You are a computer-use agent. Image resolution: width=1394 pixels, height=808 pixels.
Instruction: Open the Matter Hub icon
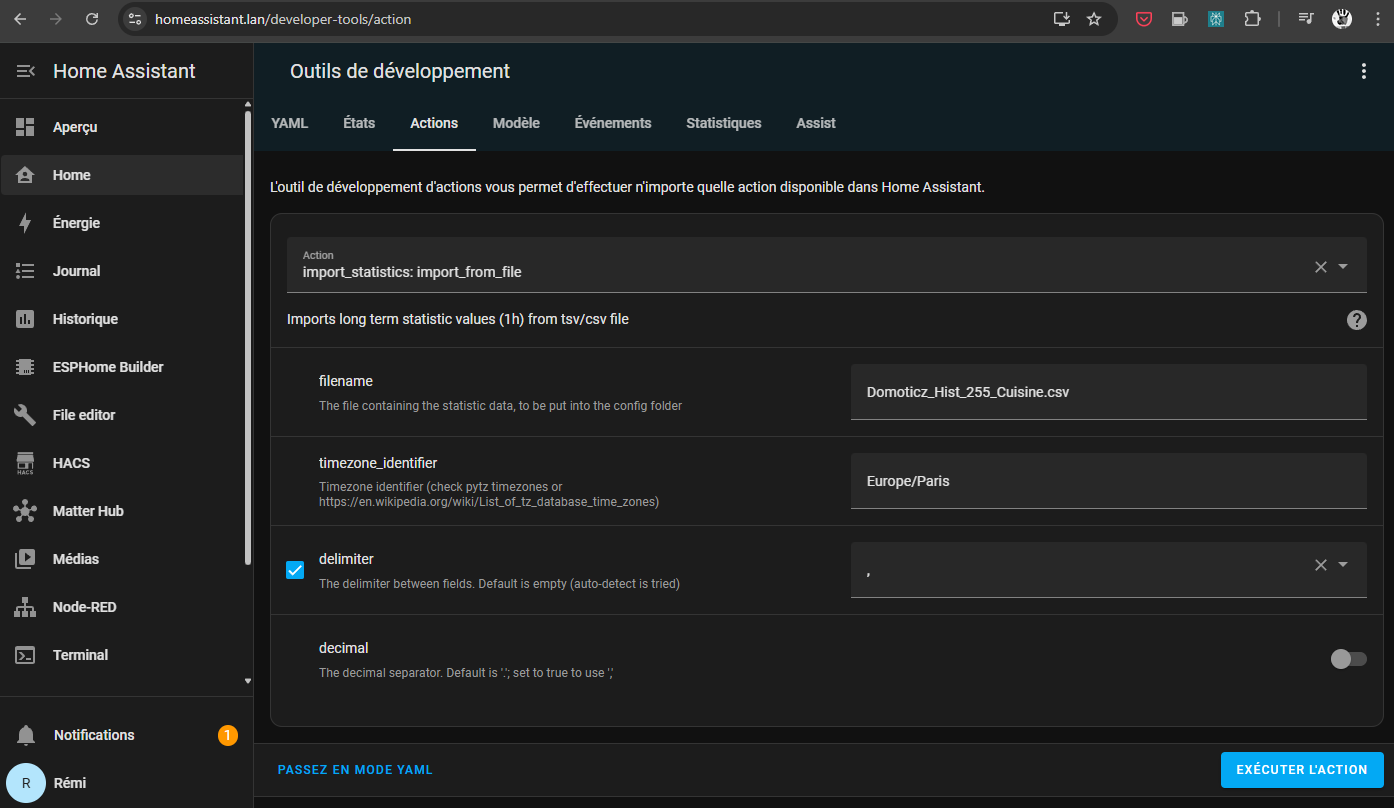[26, 511]
